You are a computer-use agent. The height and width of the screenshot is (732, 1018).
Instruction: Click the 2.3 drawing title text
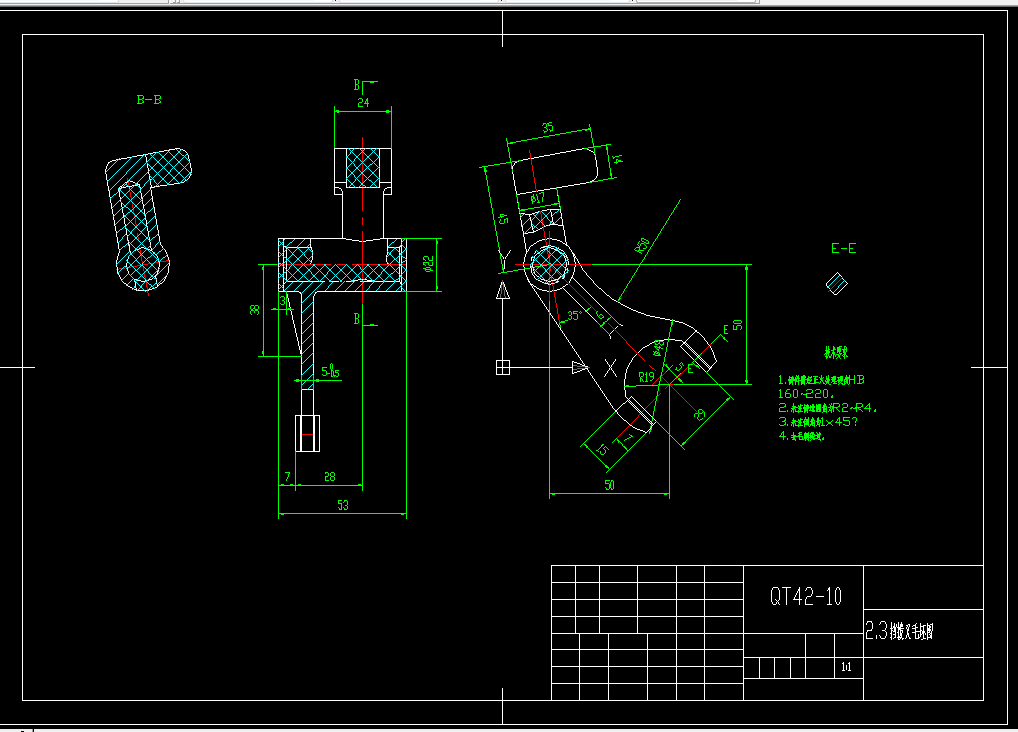[899, 631]
